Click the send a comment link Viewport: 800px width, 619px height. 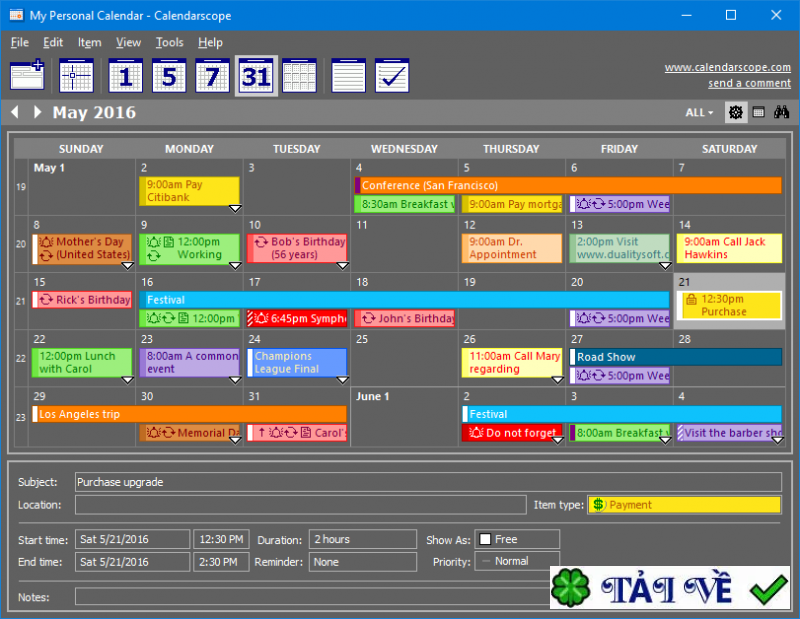point(749,83)
